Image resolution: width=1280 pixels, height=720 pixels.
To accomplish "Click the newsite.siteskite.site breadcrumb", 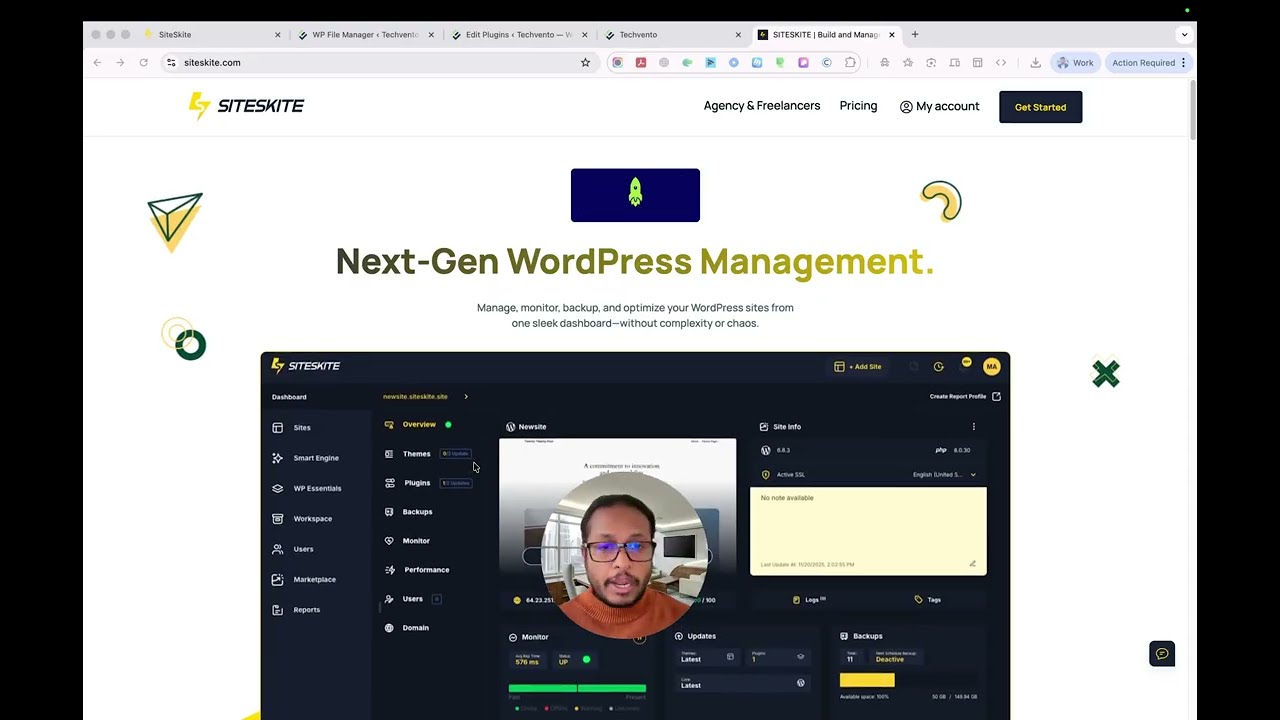I will 415,397.
